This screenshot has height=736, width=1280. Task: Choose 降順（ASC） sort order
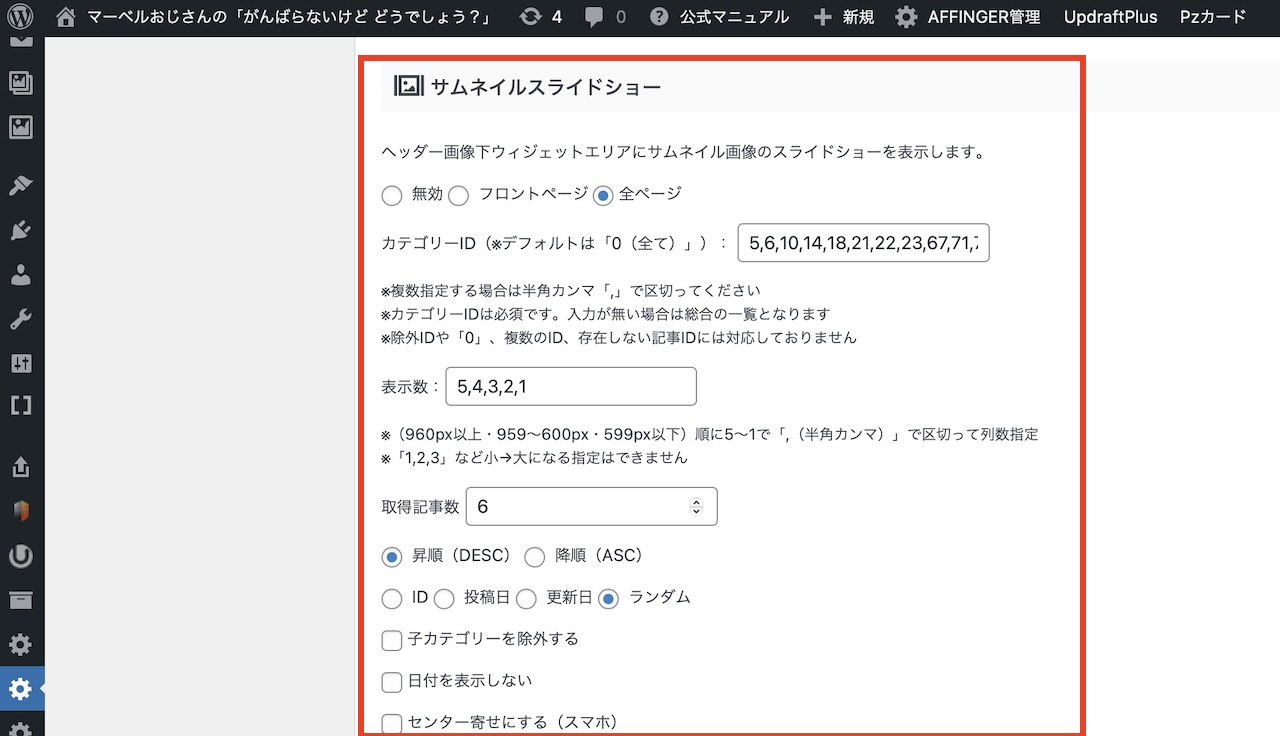(x=535, y=557)
